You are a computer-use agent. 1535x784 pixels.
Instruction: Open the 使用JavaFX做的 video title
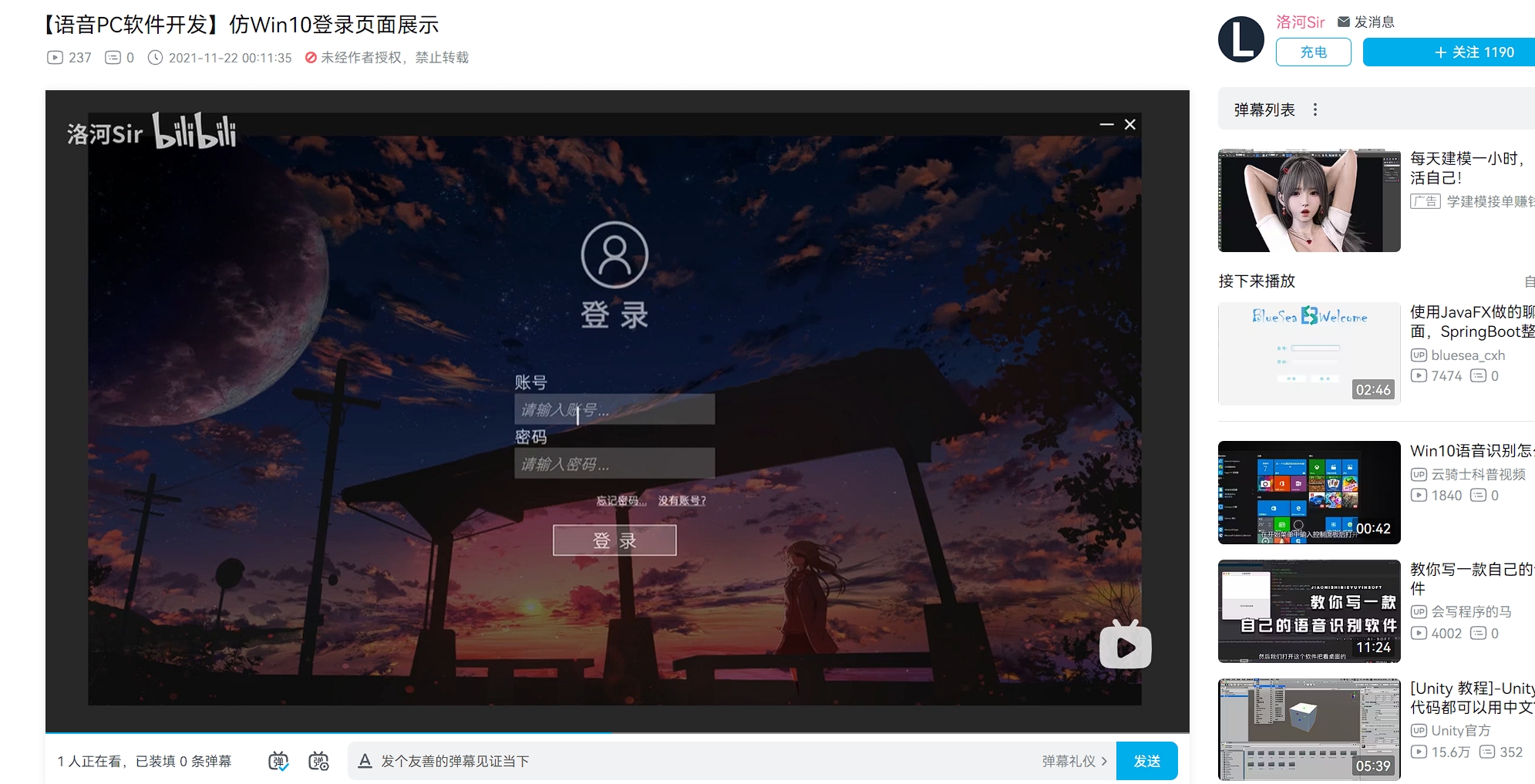point(1473,321)
